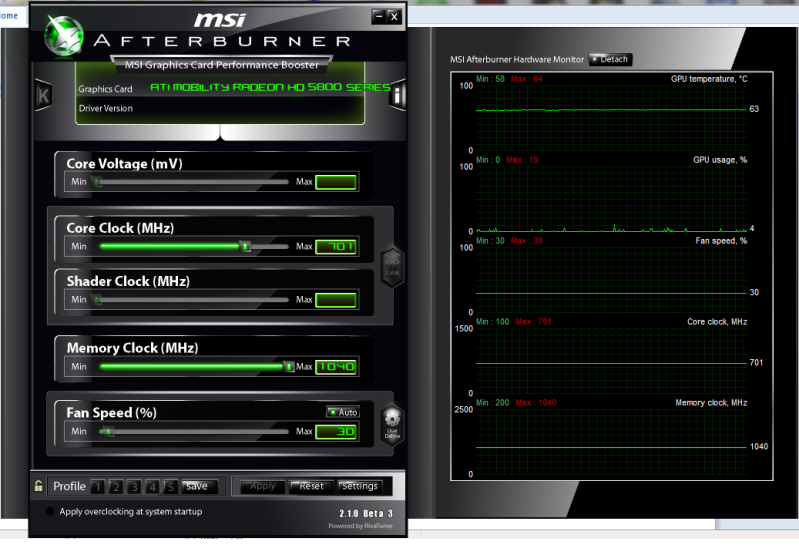Minimize the Afterburner window
The image size is (799, 555).
point(379,16)
